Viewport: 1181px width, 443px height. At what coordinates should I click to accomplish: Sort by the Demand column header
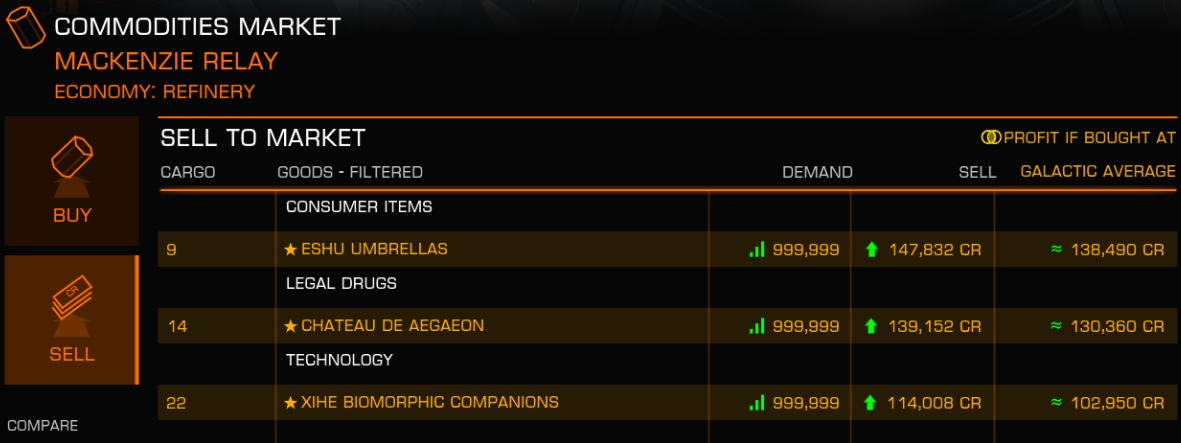coord(817,173)
